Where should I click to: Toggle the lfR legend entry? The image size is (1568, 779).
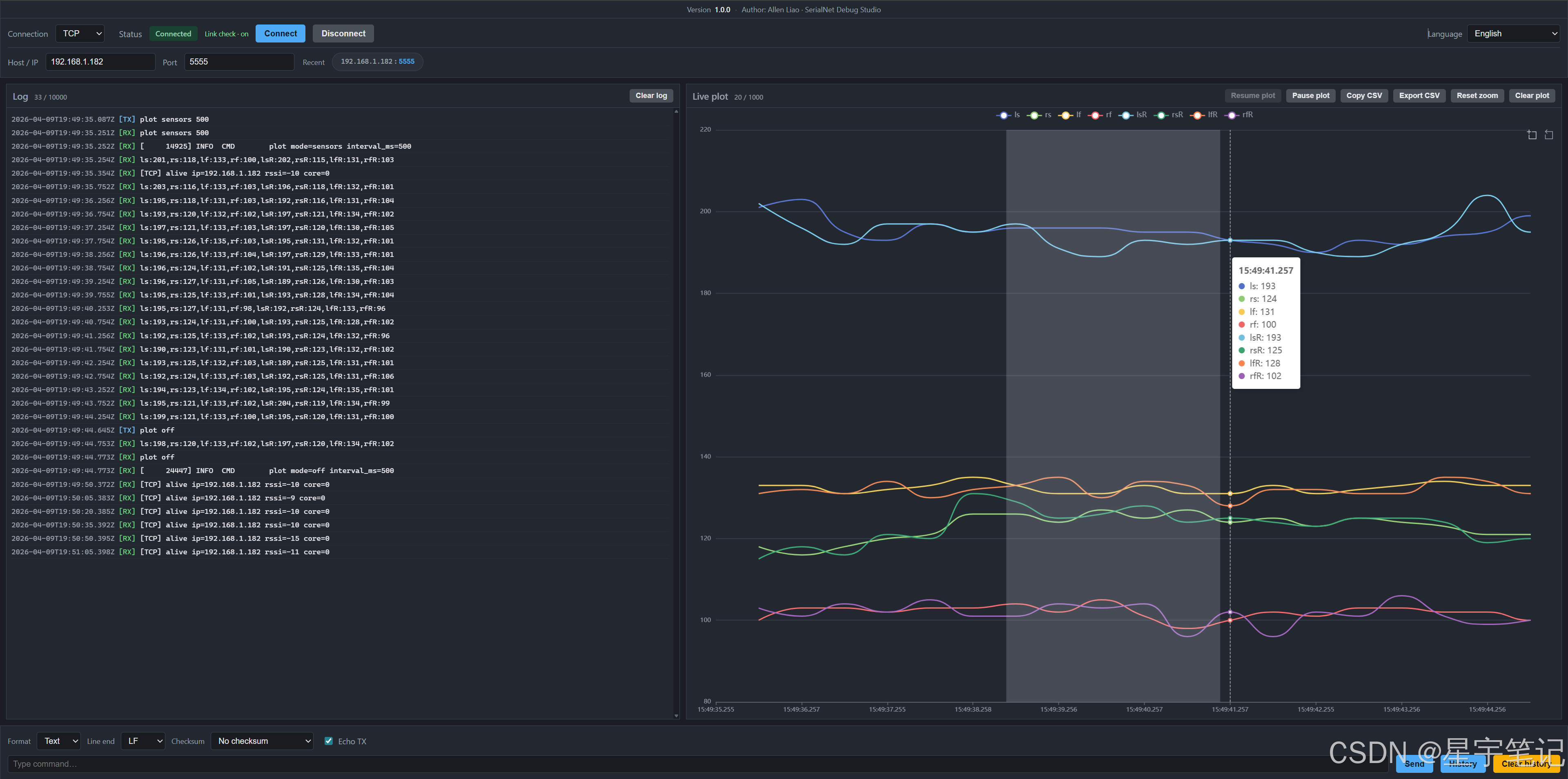pyautogui.click(x=1198, y=115)
